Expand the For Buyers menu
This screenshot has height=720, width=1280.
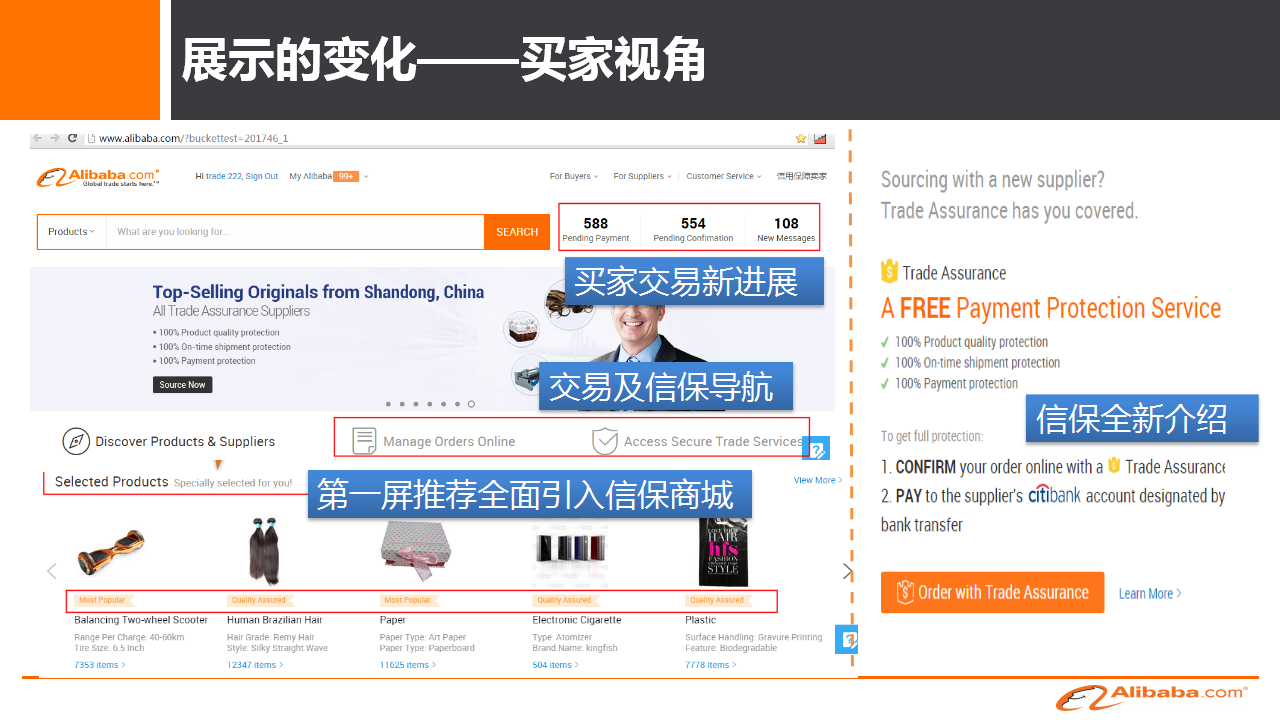click(574, 176)
